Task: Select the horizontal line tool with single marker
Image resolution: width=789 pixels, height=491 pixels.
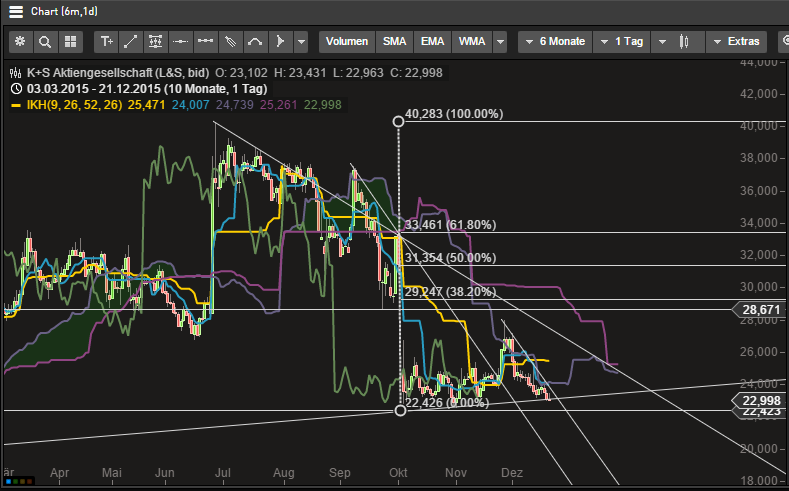Action: (181, 42)
